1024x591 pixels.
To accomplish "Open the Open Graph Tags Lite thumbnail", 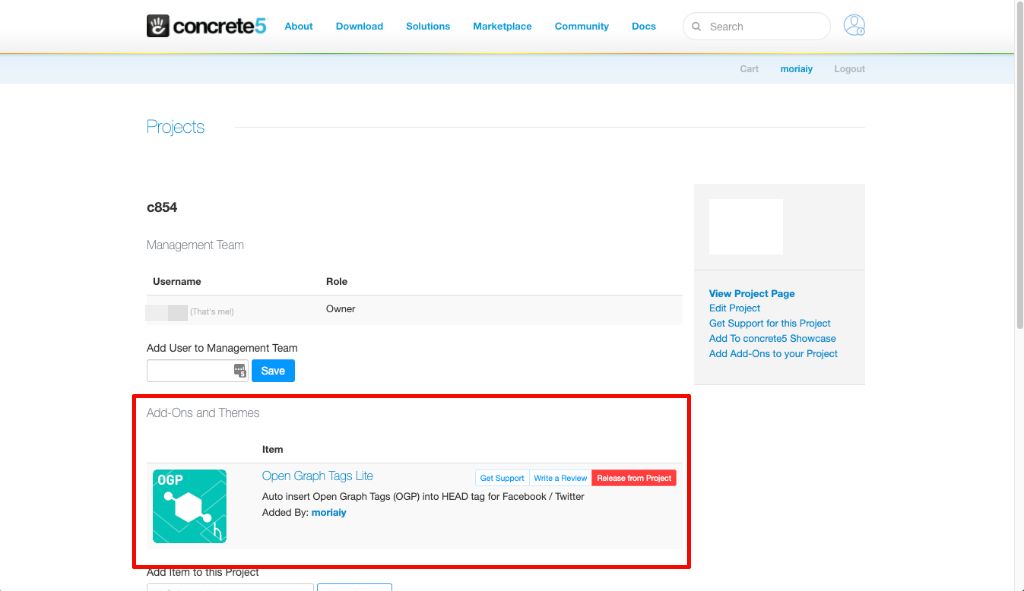I will pos(190,506).
